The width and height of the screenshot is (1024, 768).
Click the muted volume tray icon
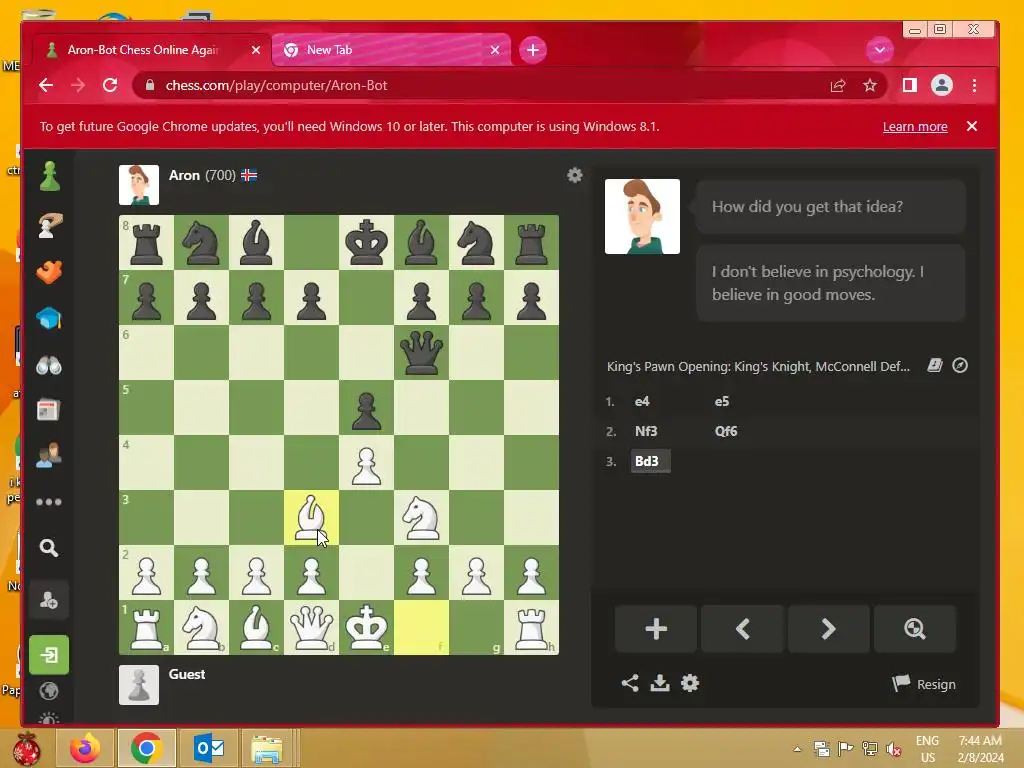(x=894, y=748)
